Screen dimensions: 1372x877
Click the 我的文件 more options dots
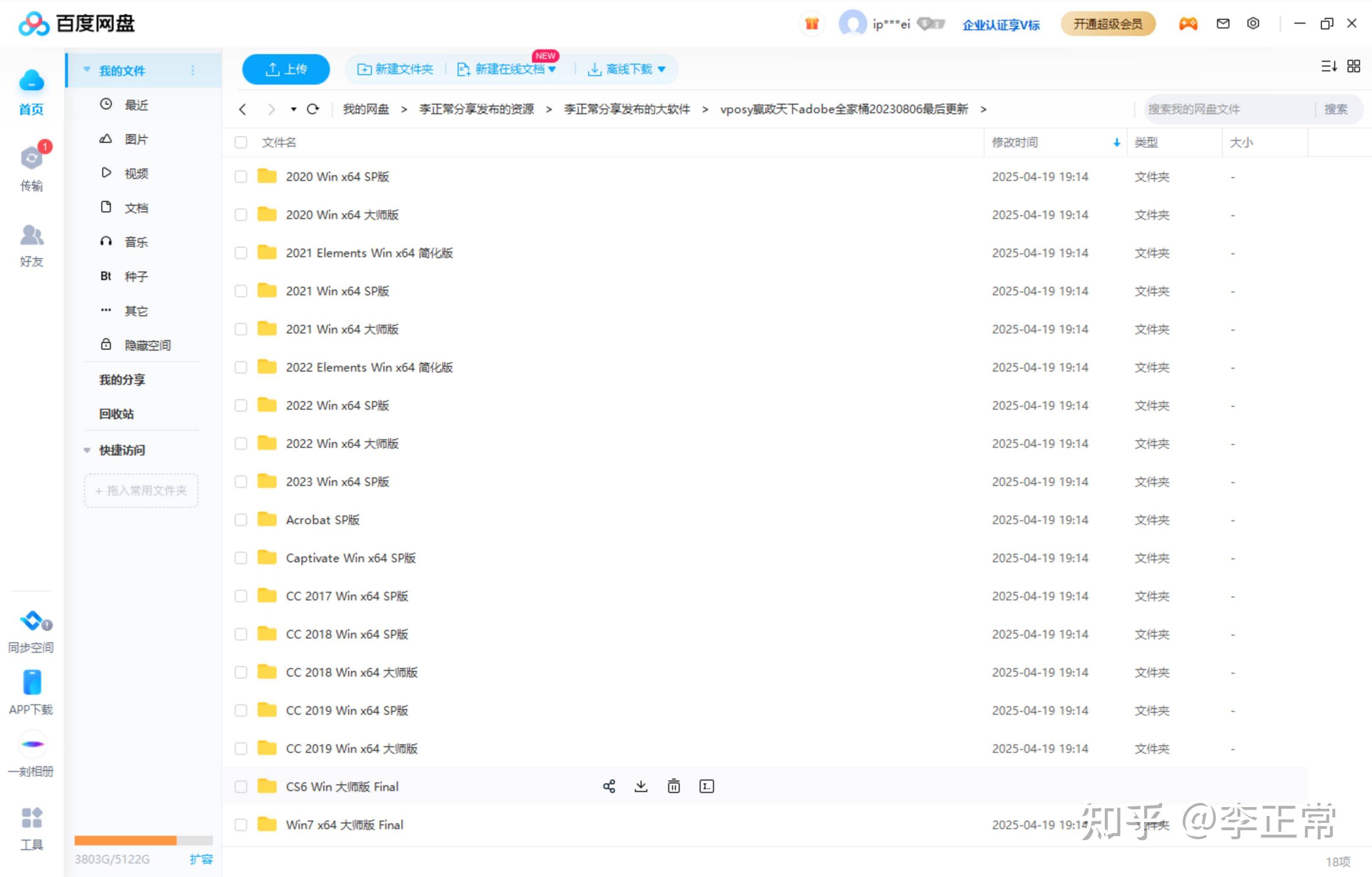coord(193,70)
